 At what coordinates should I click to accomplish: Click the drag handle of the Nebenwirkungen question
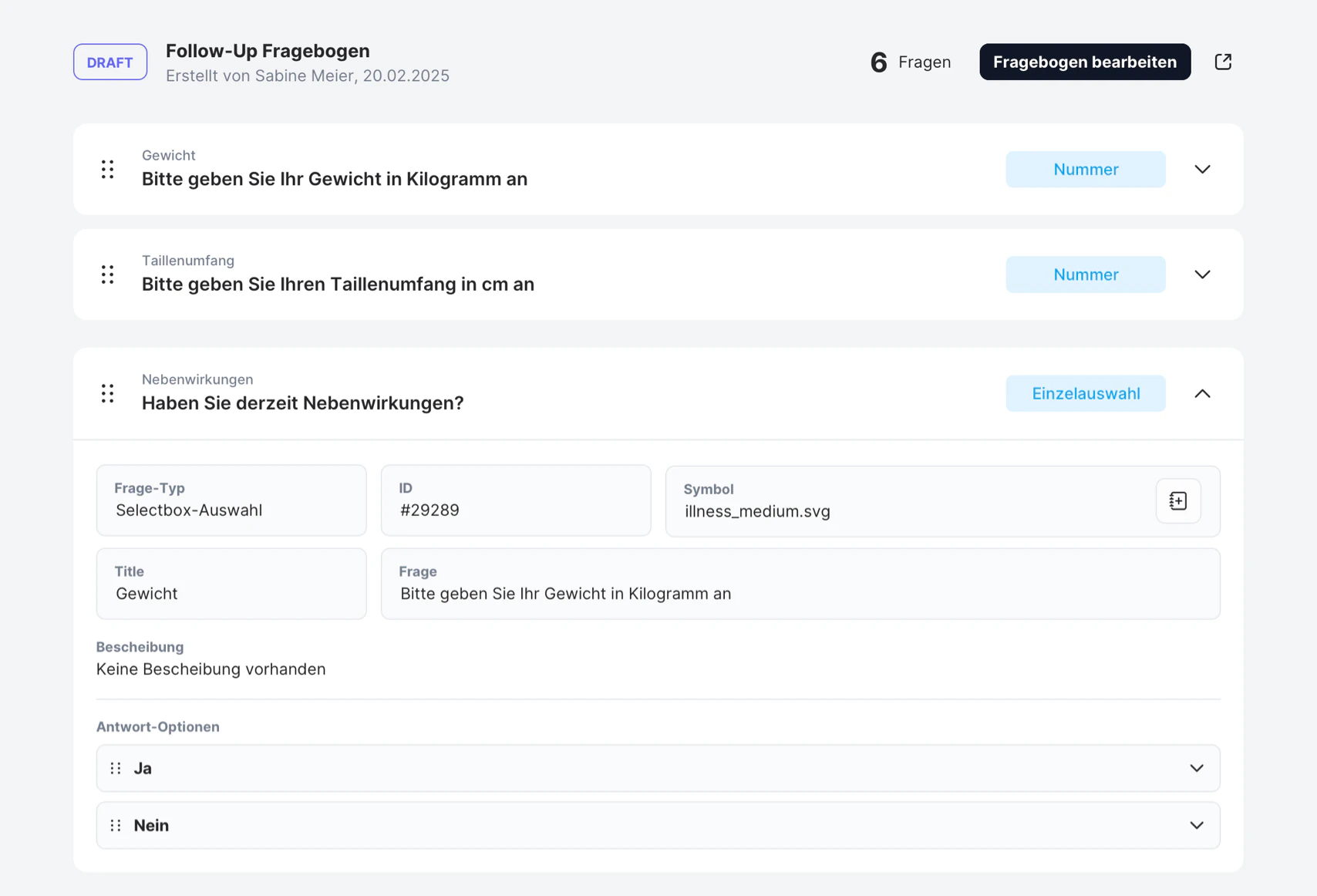tap(108, 393)
